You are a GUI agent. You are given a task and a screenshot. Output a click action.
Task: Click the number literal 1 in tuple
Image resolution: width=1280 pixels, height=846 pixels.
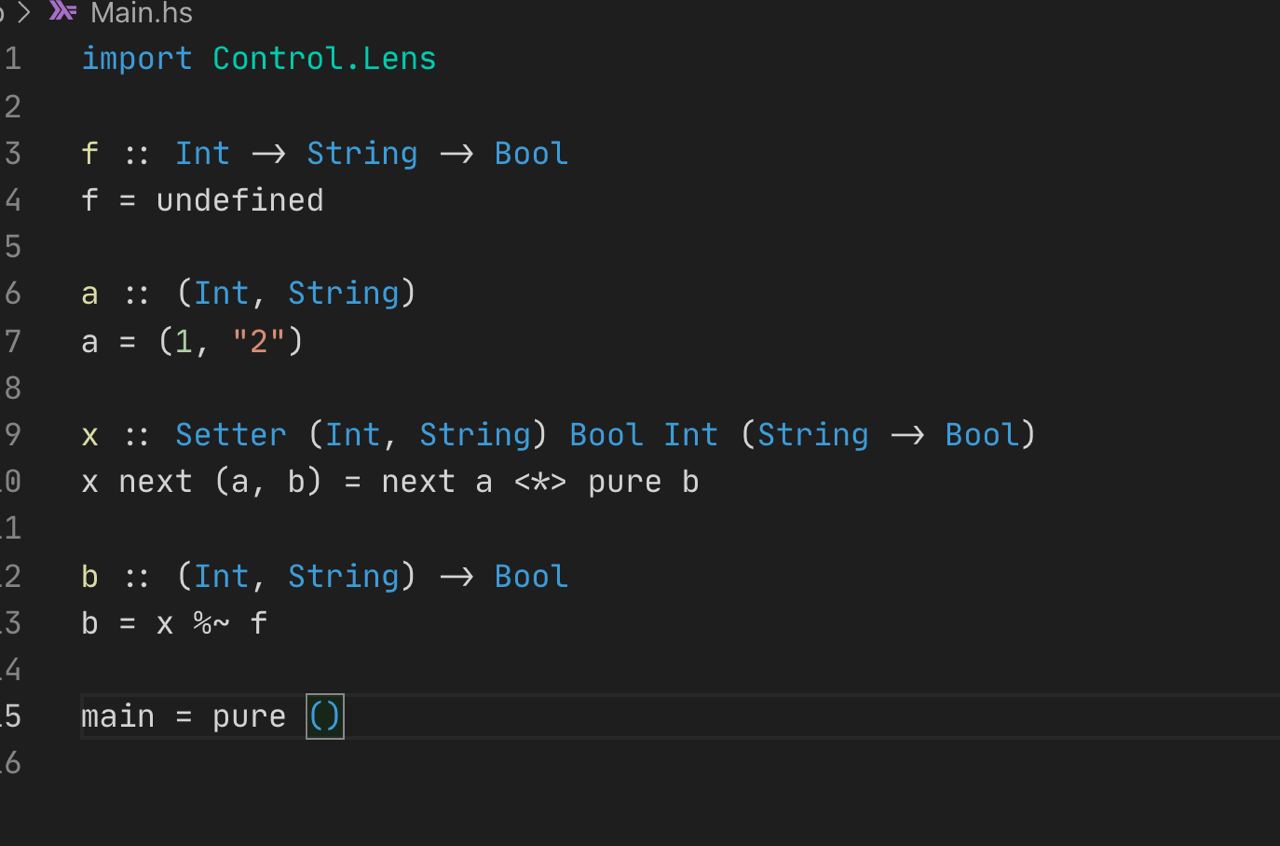(183, 342)
